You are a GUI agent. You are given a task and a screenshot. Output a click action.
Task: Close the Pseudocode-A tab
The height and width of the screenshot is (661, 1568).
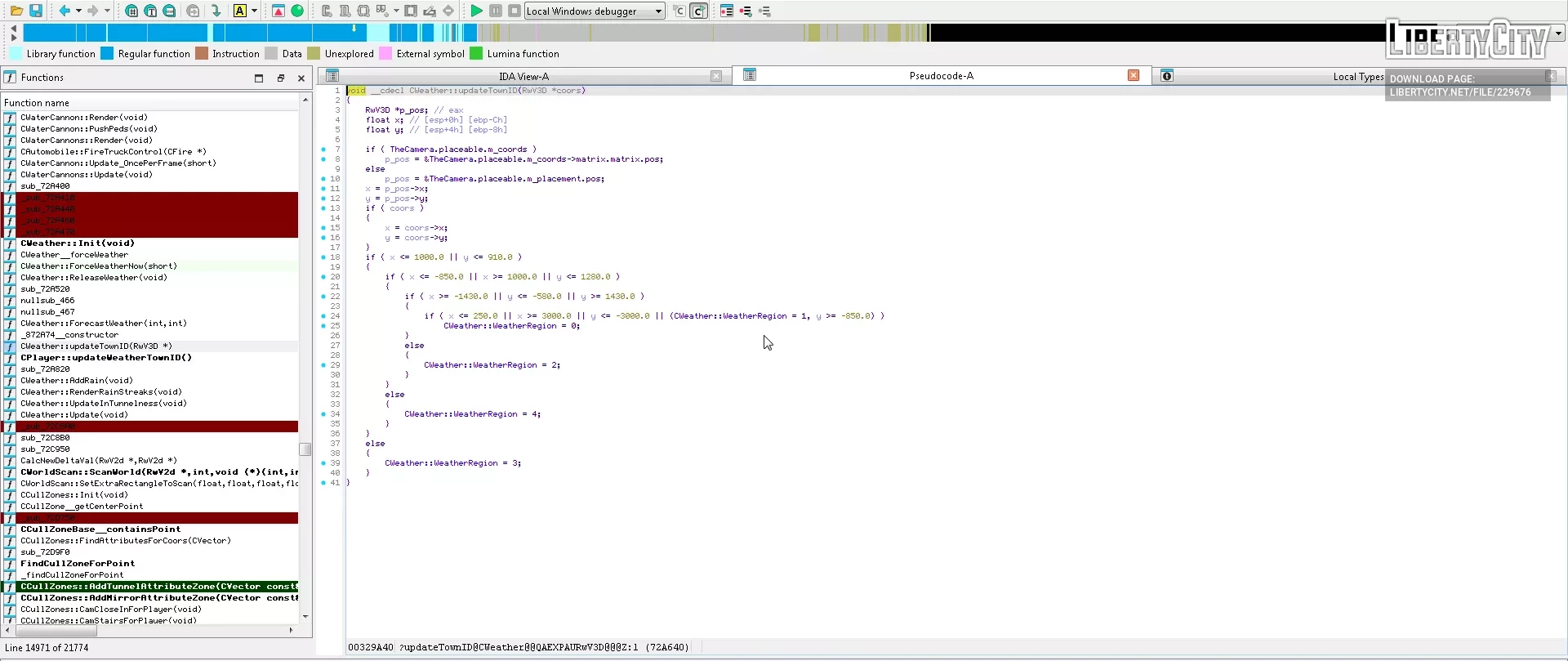point(1134,75)
